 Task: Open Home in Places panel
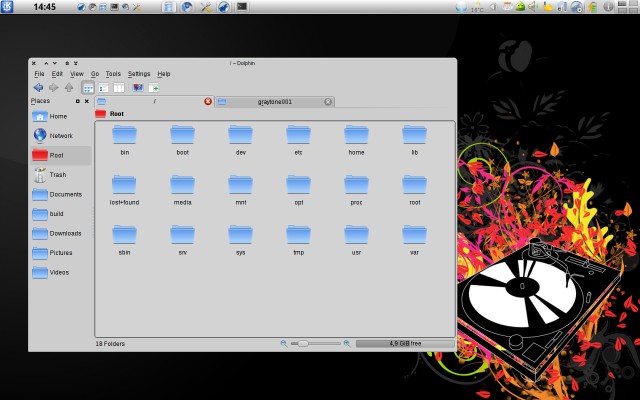61,116
